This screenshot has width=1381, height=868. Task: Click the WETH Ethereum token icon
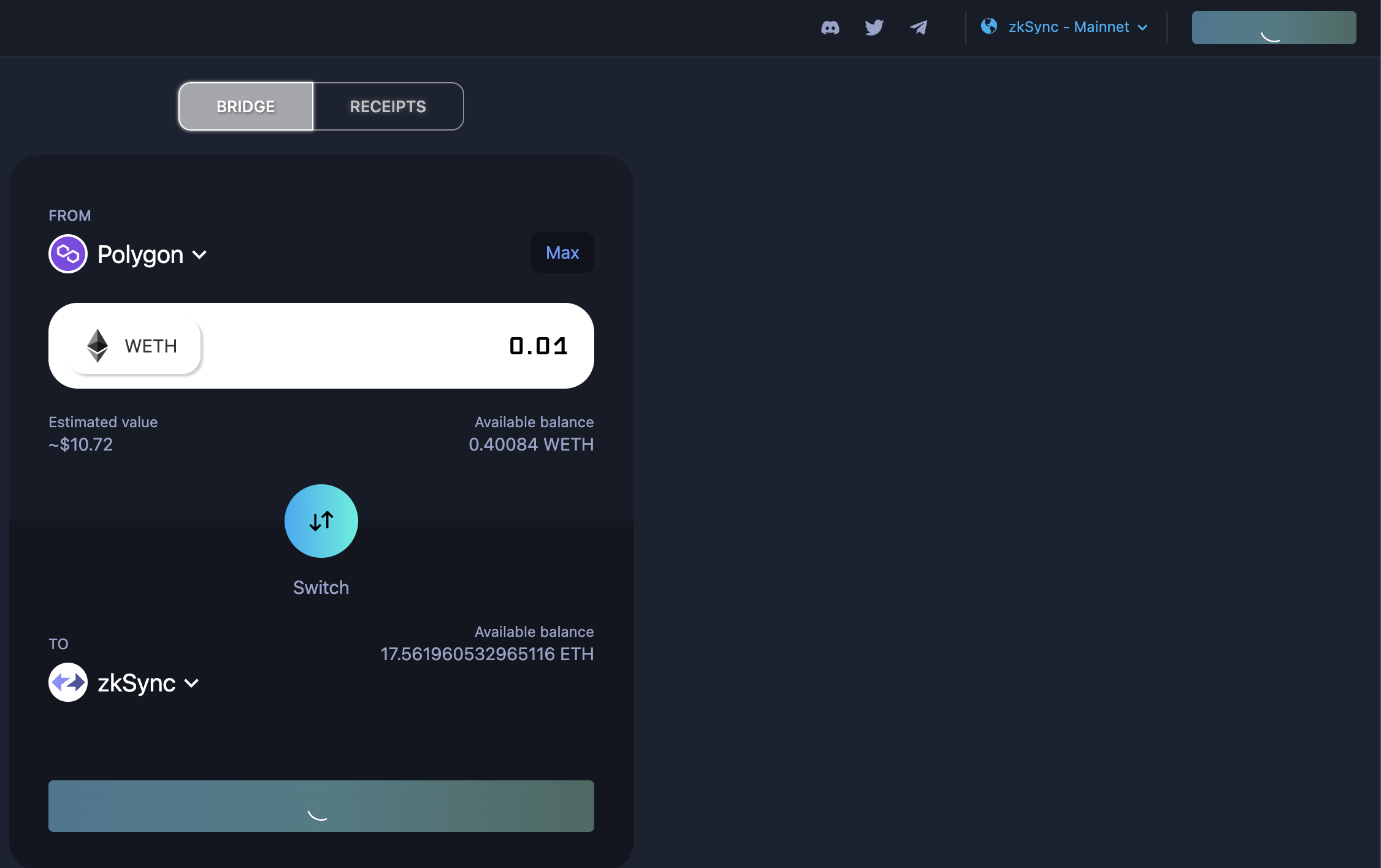pyautogui.click(x=97, y=346)
